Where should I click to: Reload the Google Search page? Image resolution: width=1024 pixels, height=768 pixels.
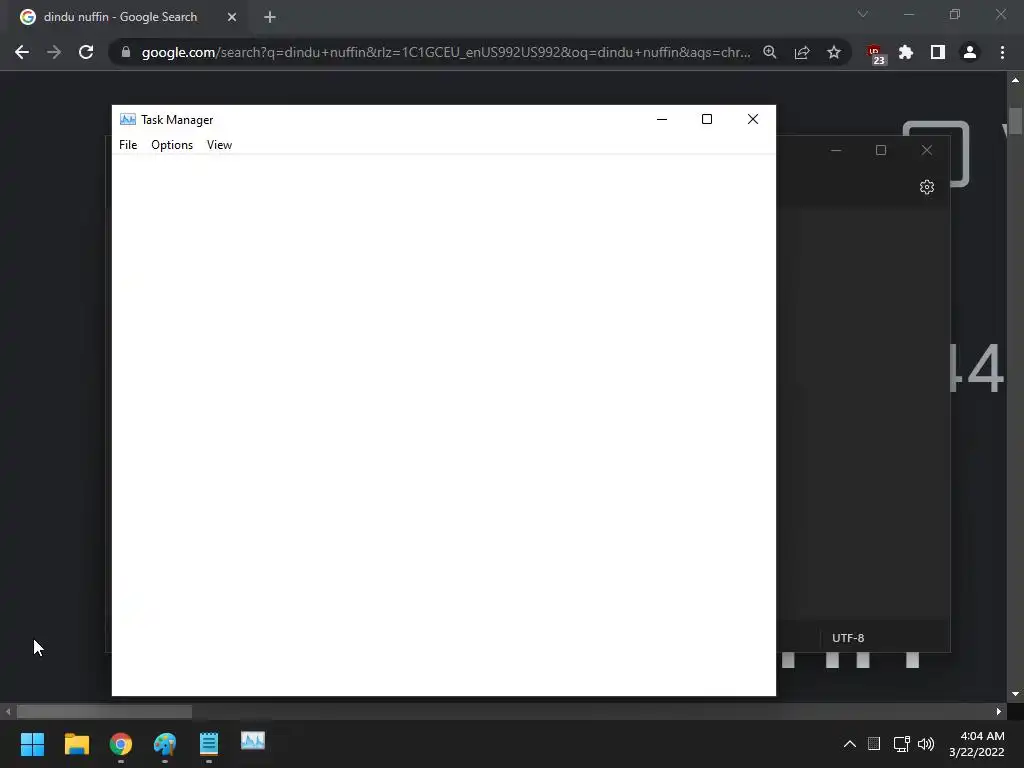(86, 52)
